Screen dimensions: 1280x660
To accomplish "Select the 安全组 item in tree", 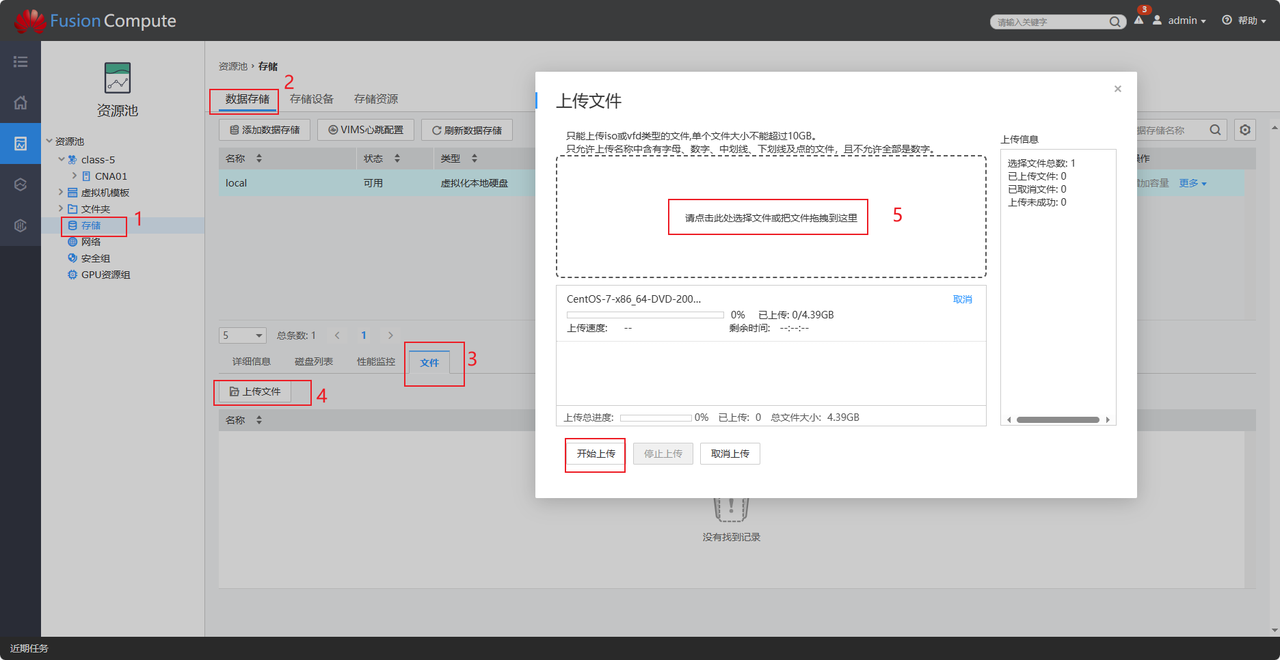I will coord(95,258).
